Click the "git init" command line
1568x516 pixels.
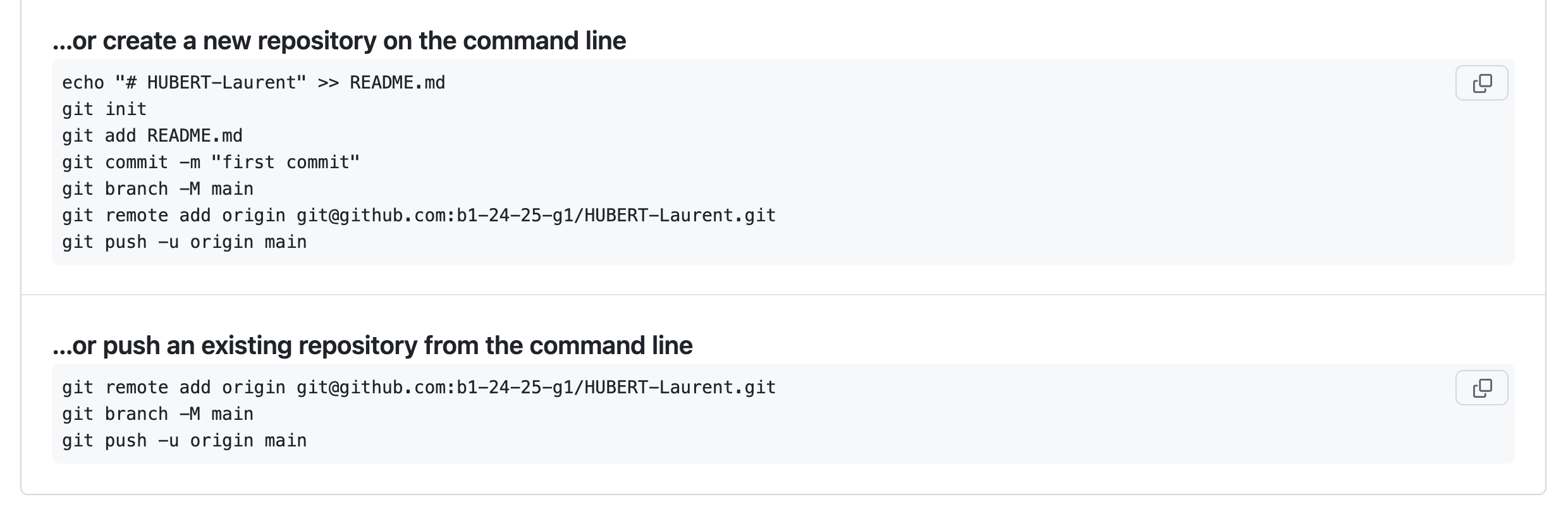click(104, 109)
